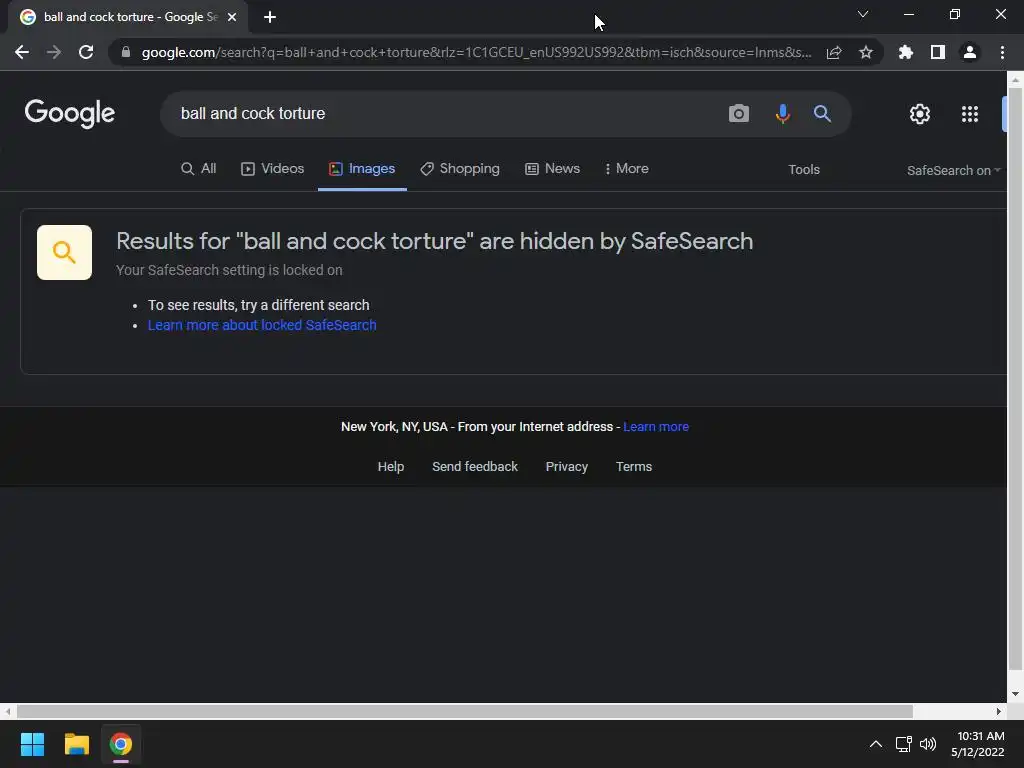View site information via padlock icon
The image size is (1024, 768).
tap(126, 52)
